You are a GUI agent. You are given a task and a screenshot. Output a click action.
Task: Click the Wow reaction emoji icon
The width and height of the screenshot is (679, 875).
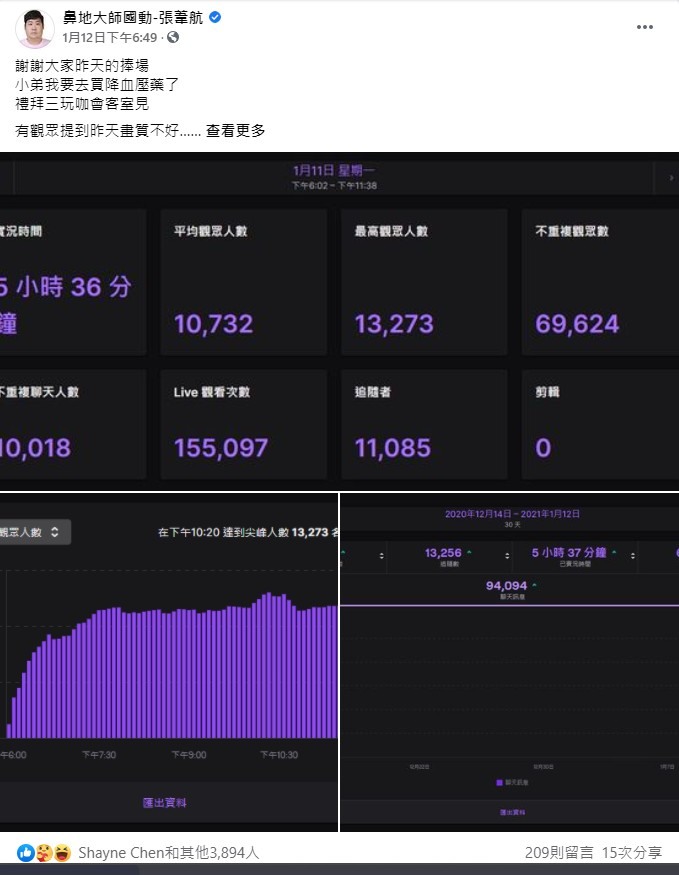point(44,852)
